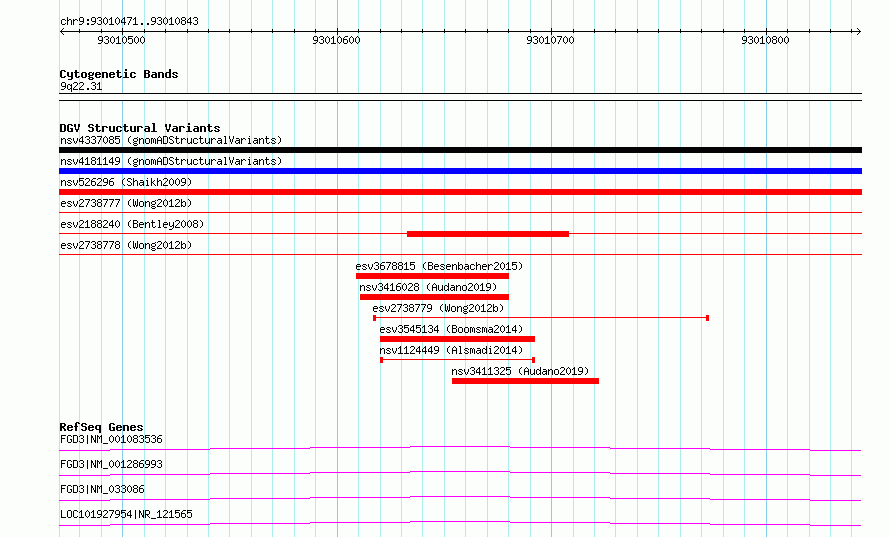This screenshot has width=890, height=537.
Task: Click the nsv3411325 (Audano2019) label
Action: pos(520,371)
